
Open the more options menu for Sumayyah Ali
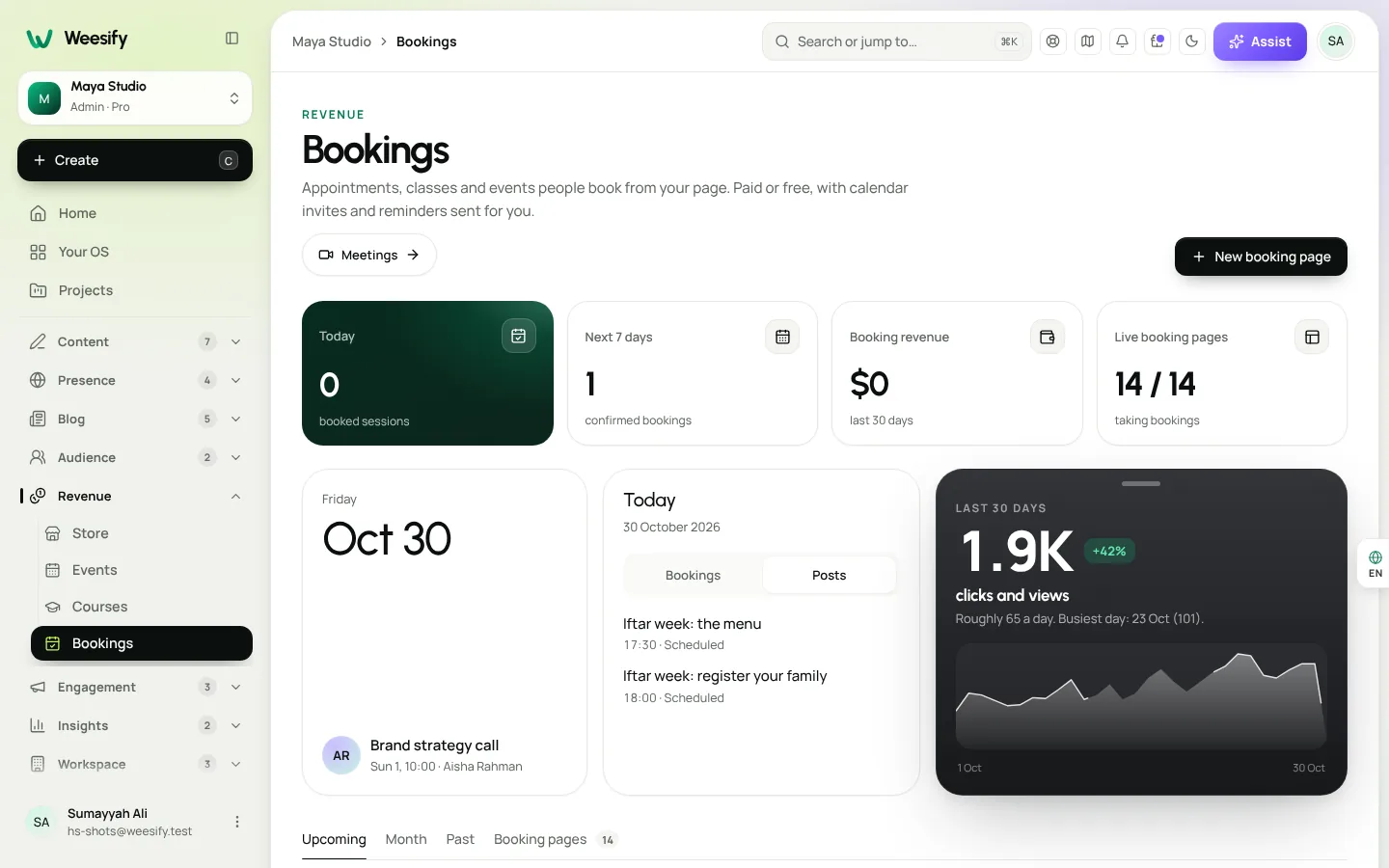coord(237,822)
